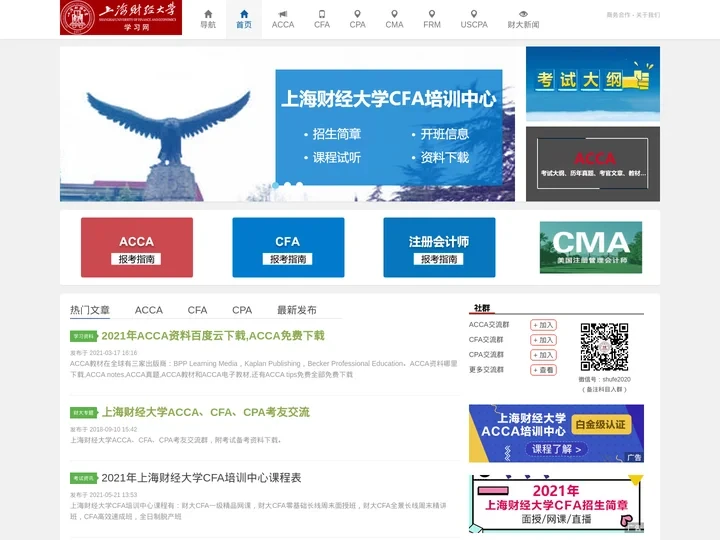Image resolution: width=720 pixels, height=540 pixels.
Task: Click the blue 首页 house icon
Action: pos(244,14)
